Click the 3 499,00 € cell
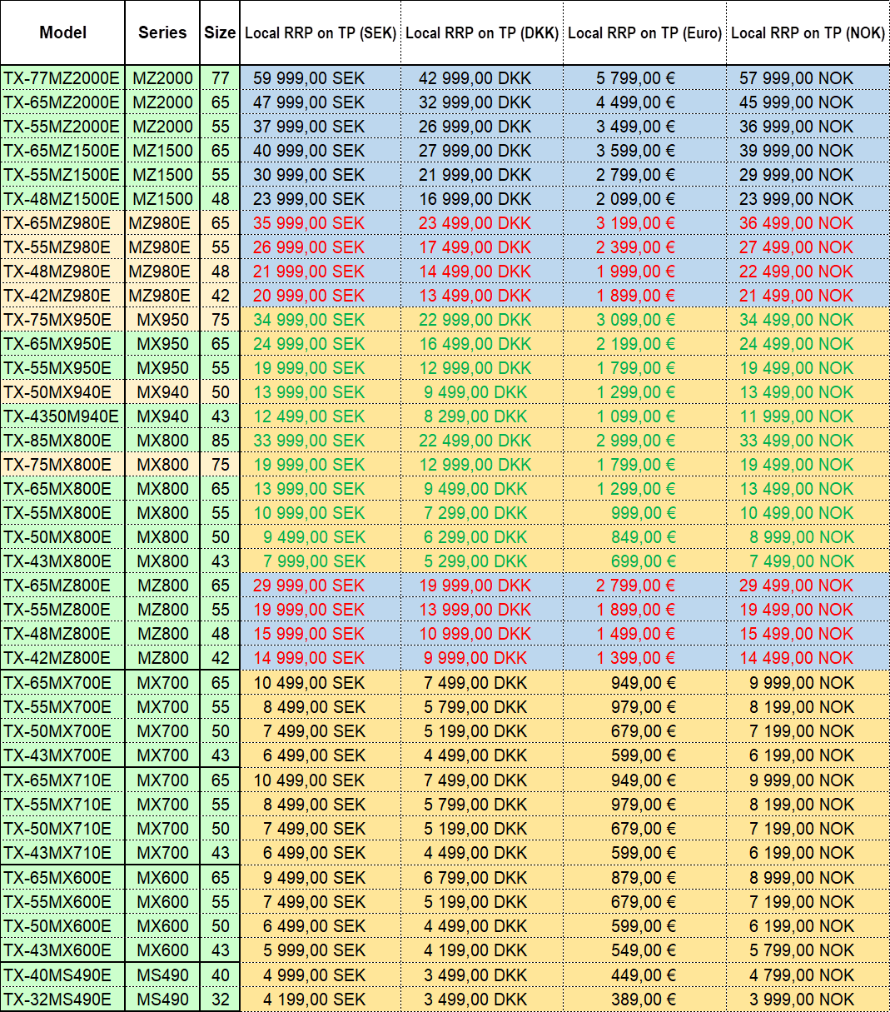Screen dimensions: 890x1012 644,126
